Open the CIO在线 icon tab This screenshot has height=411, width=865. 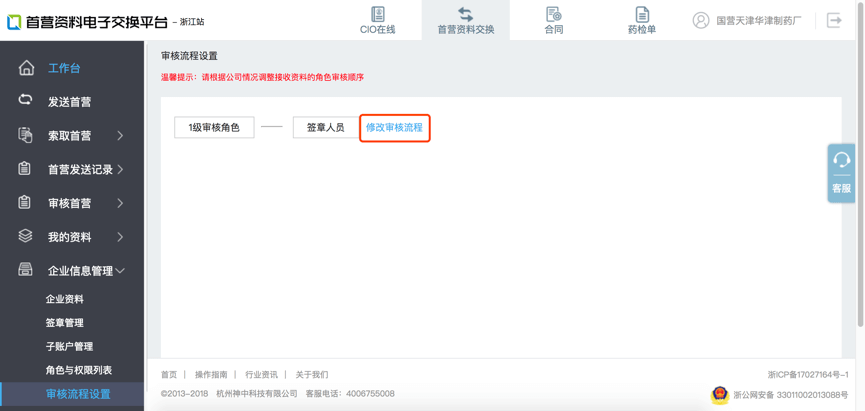click(x=378, y=14)
